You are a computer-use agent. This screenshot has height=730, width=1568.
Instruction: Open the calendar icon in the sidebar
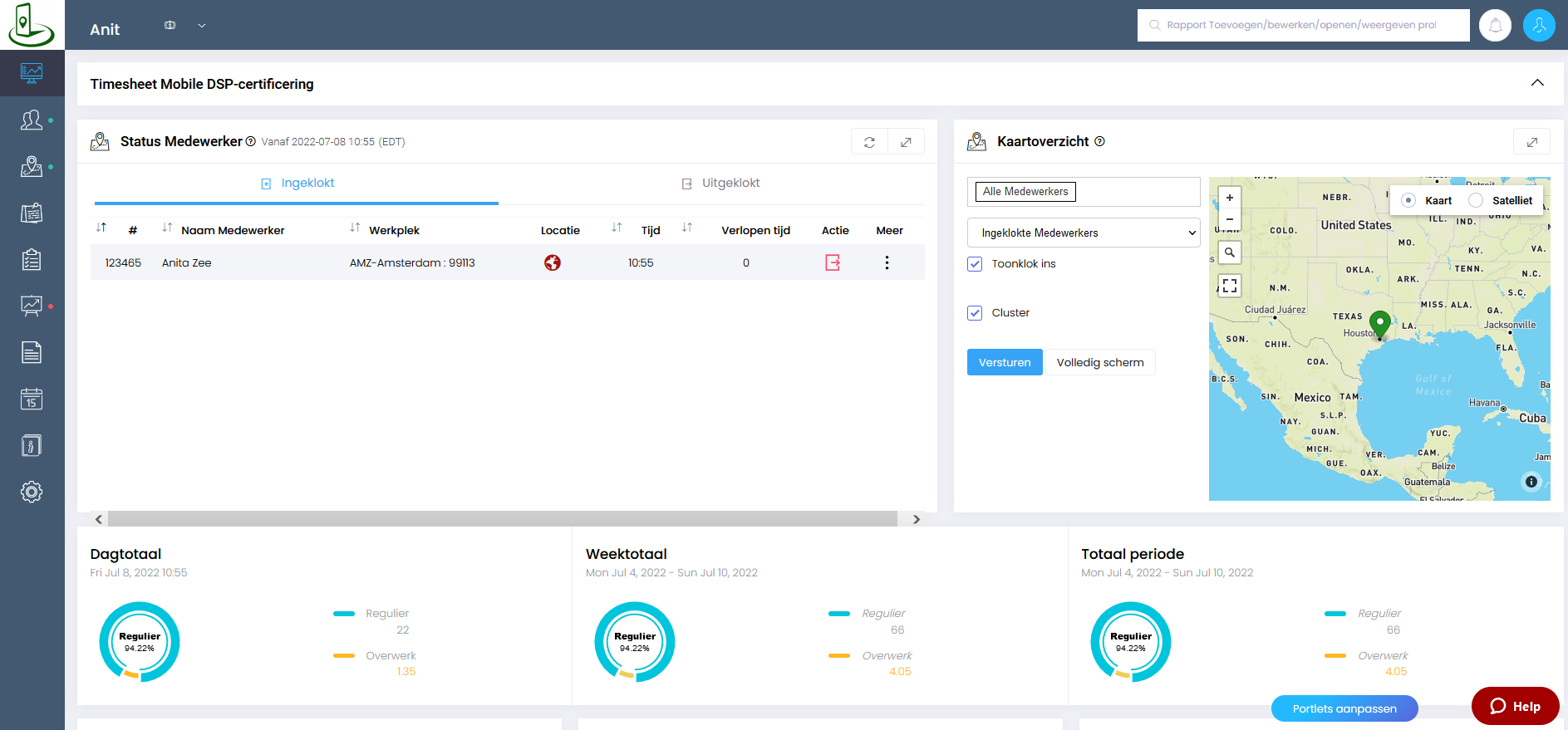pos(32,399)
